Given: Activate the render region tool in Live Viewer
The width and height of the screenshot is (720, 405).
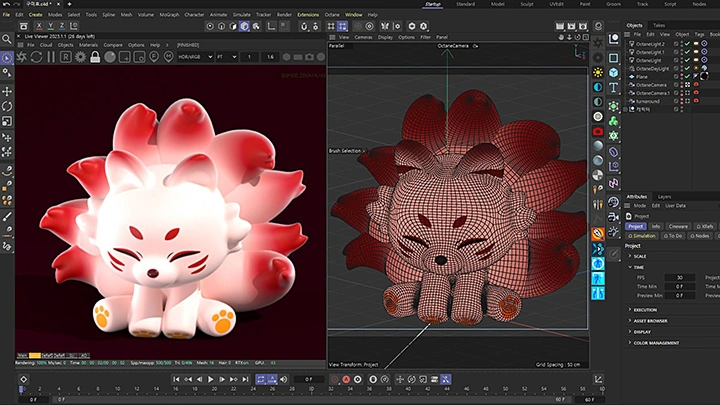Looking at the screenshot, I should tap(124, 57).
